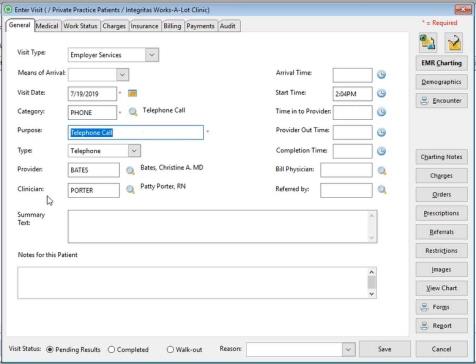
Task: Expand the Visit Type dropdown
Action: point(152,55)
